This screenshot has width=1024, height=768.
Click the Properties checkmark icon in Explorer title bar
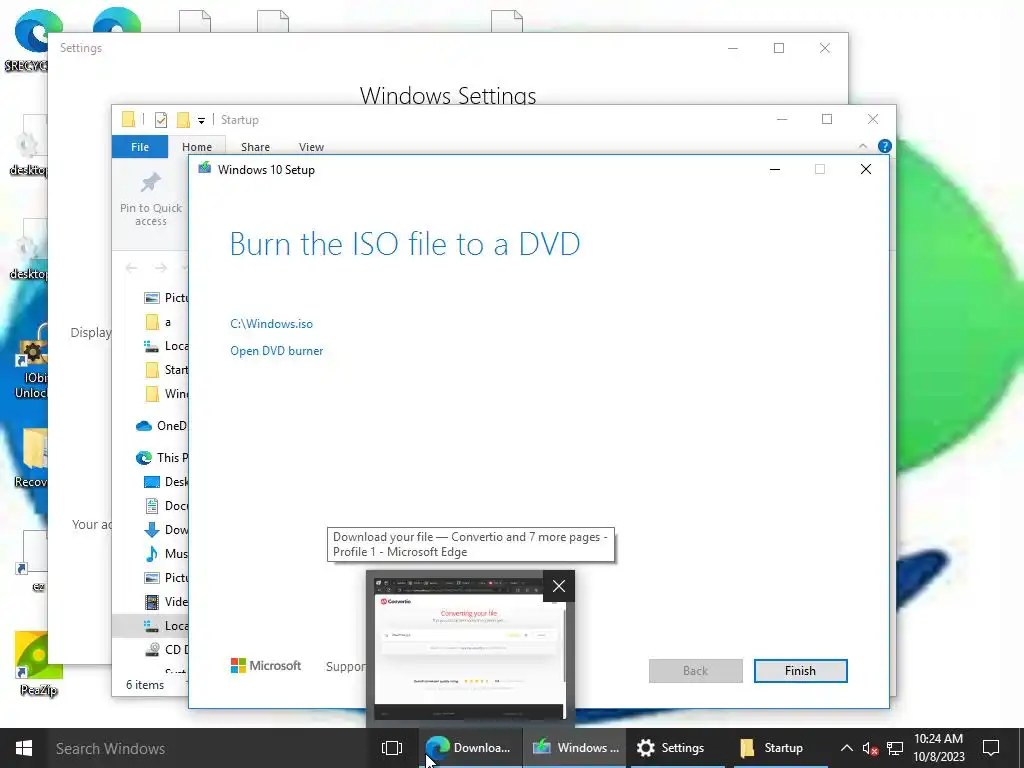click(x=161, y=120)
